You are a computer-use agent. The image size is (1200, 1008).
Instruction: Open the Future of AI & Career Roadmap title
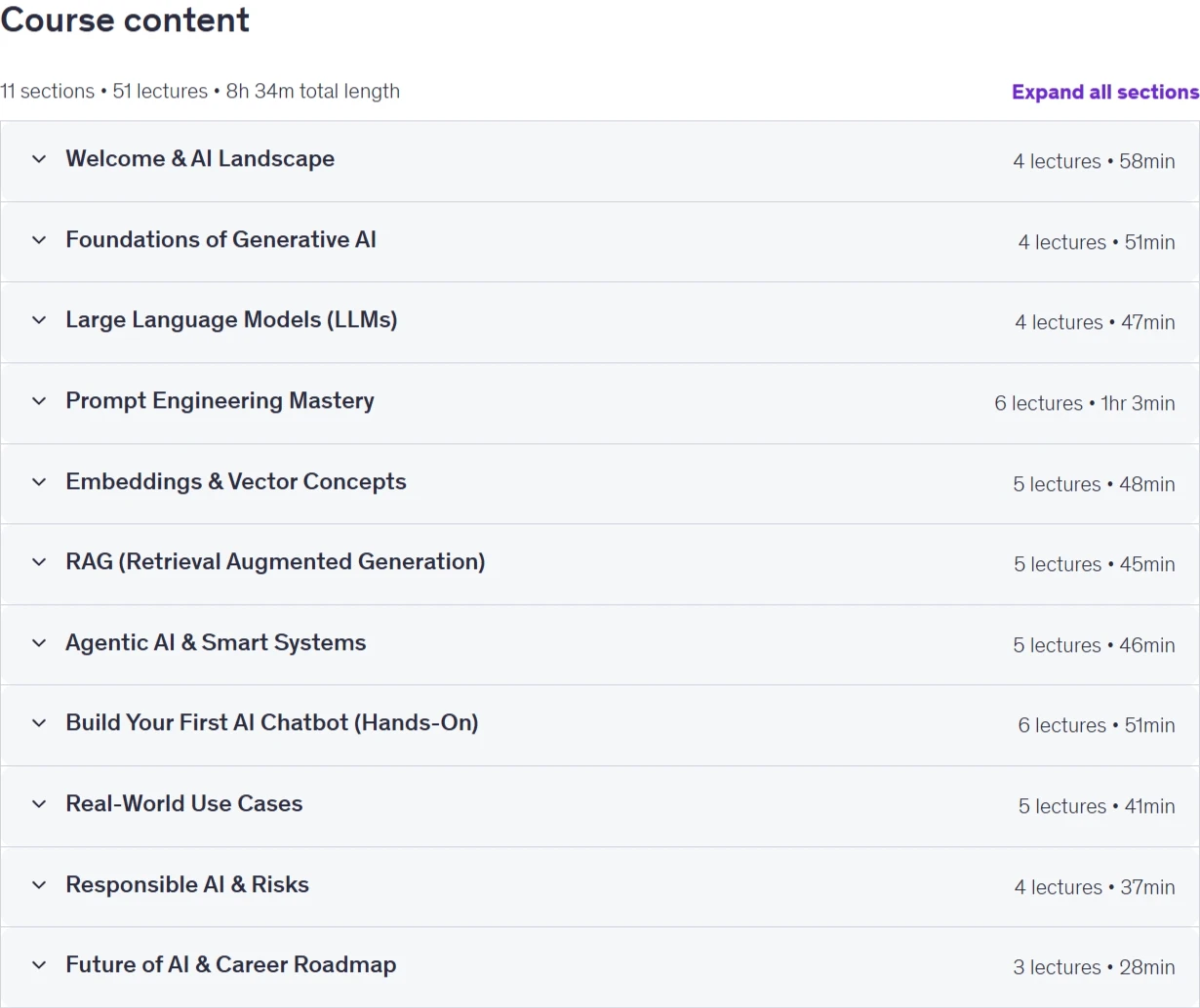coord(231,965)
